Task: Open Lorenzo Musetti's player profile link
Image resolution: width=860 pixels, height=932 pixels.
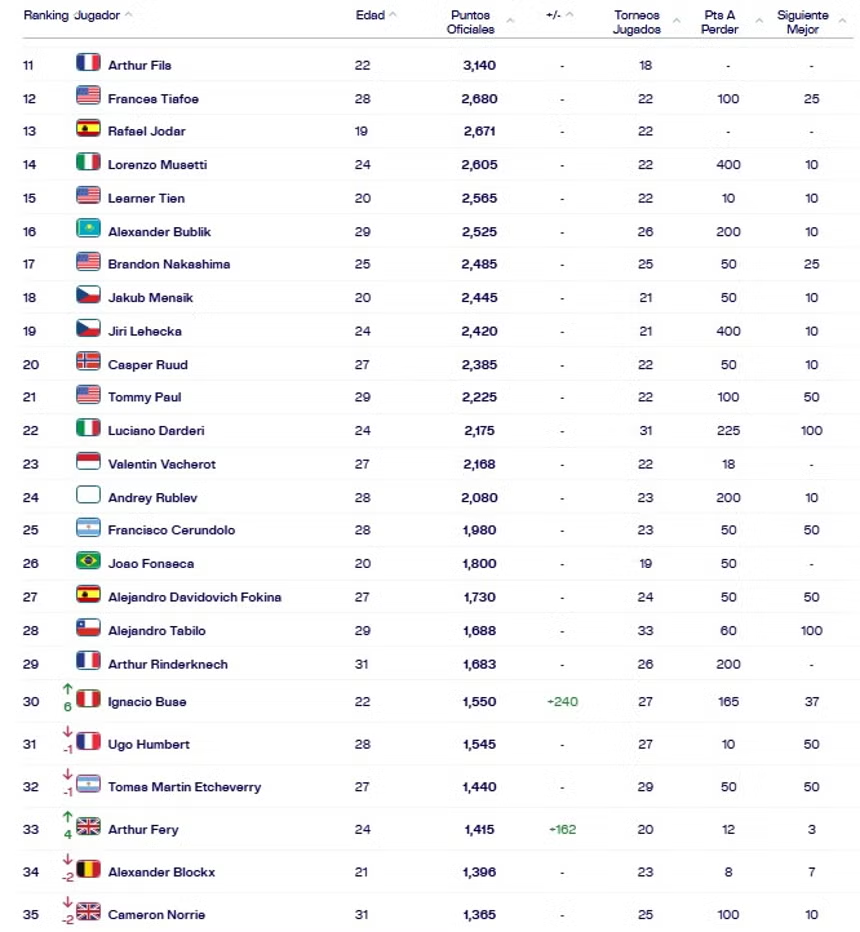Action: click(x=157, y=165)
